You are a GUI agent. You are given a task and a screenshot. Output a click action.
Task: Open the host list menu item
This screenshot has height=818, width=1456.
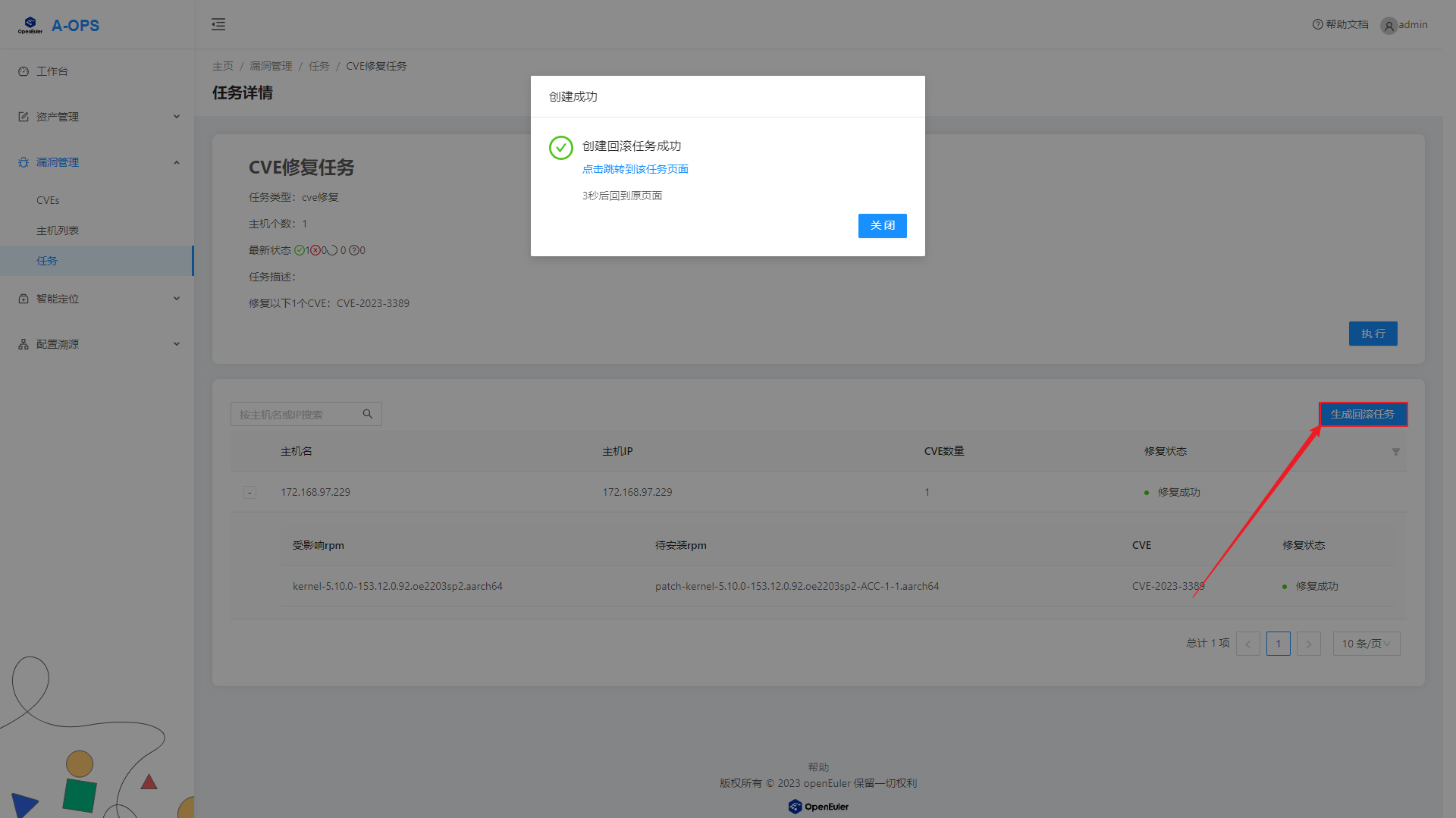point(58,230)
